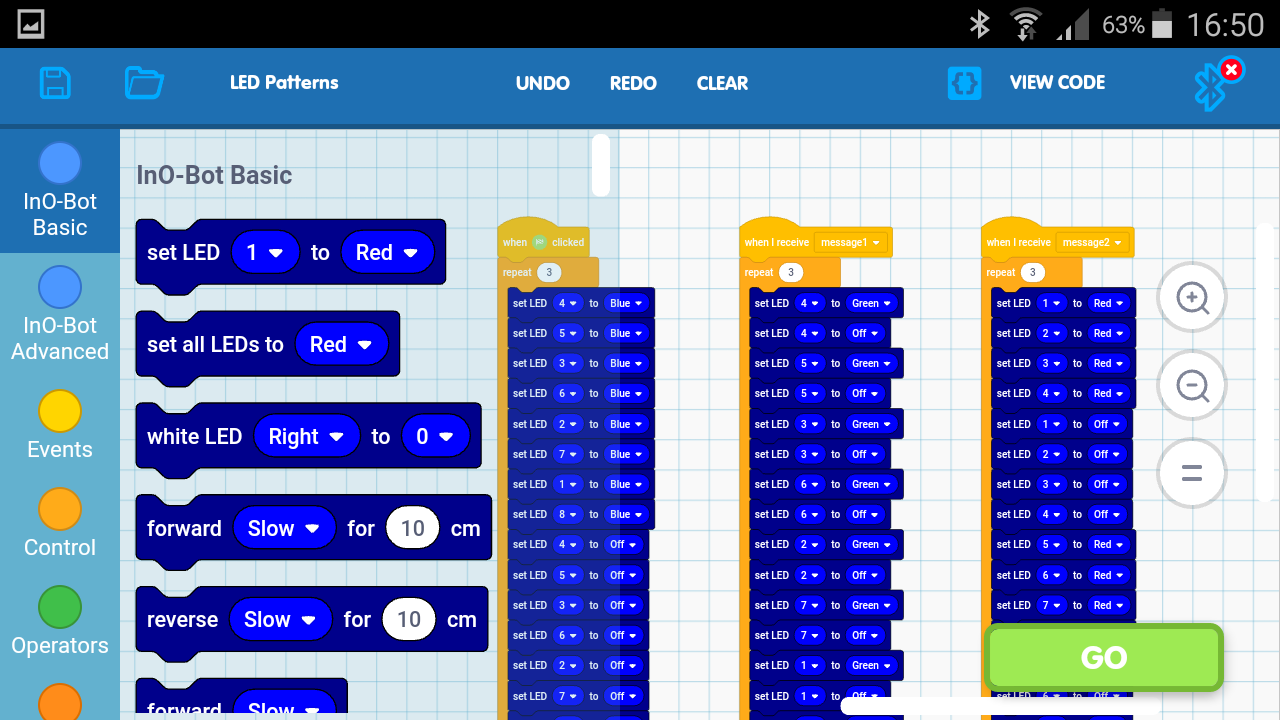Tap the mobile signal strength icon
Viewport: 1280px width, 720px height.
[x=1073, y=24]
